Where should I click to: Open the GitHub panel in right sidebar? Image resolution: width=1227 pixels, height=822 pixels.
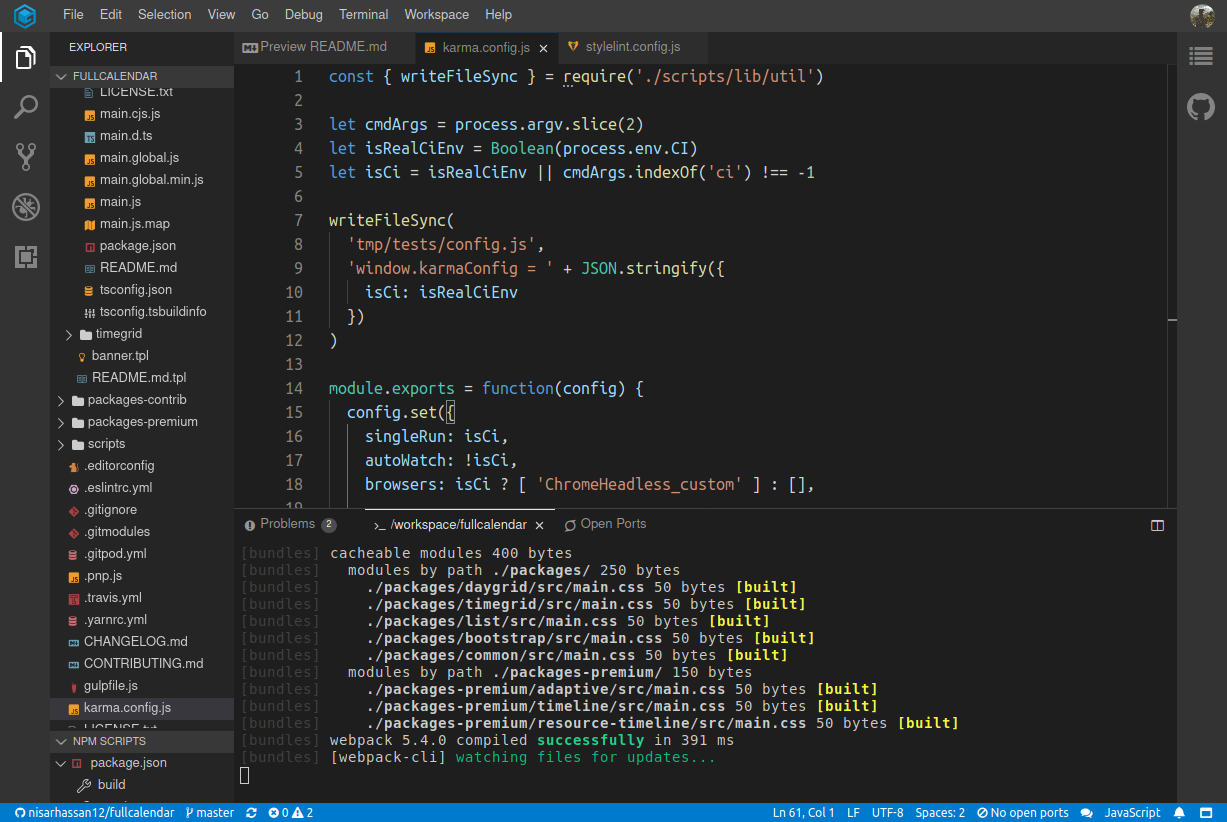[x=1201, y=107]
